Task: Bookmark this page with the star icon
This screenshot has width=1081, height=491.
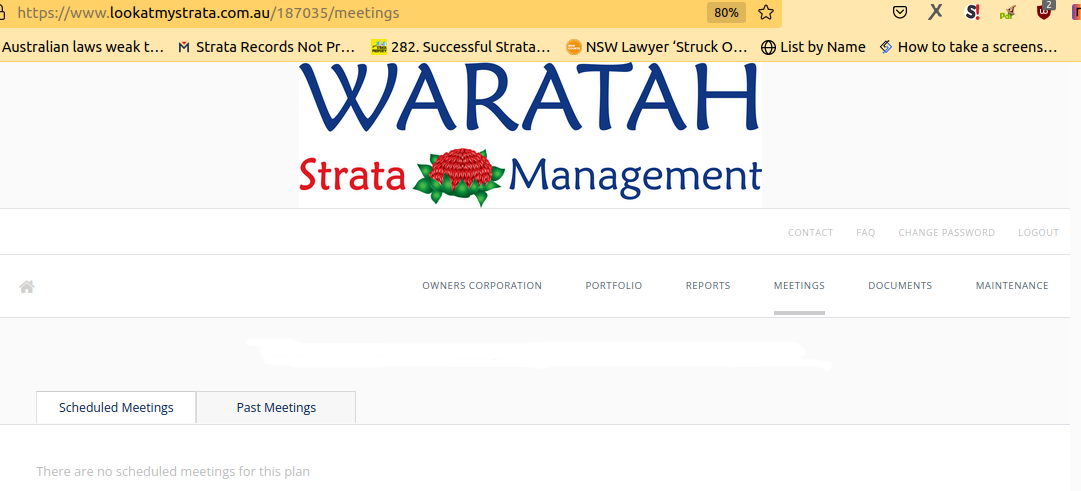Action: (766, 12)
